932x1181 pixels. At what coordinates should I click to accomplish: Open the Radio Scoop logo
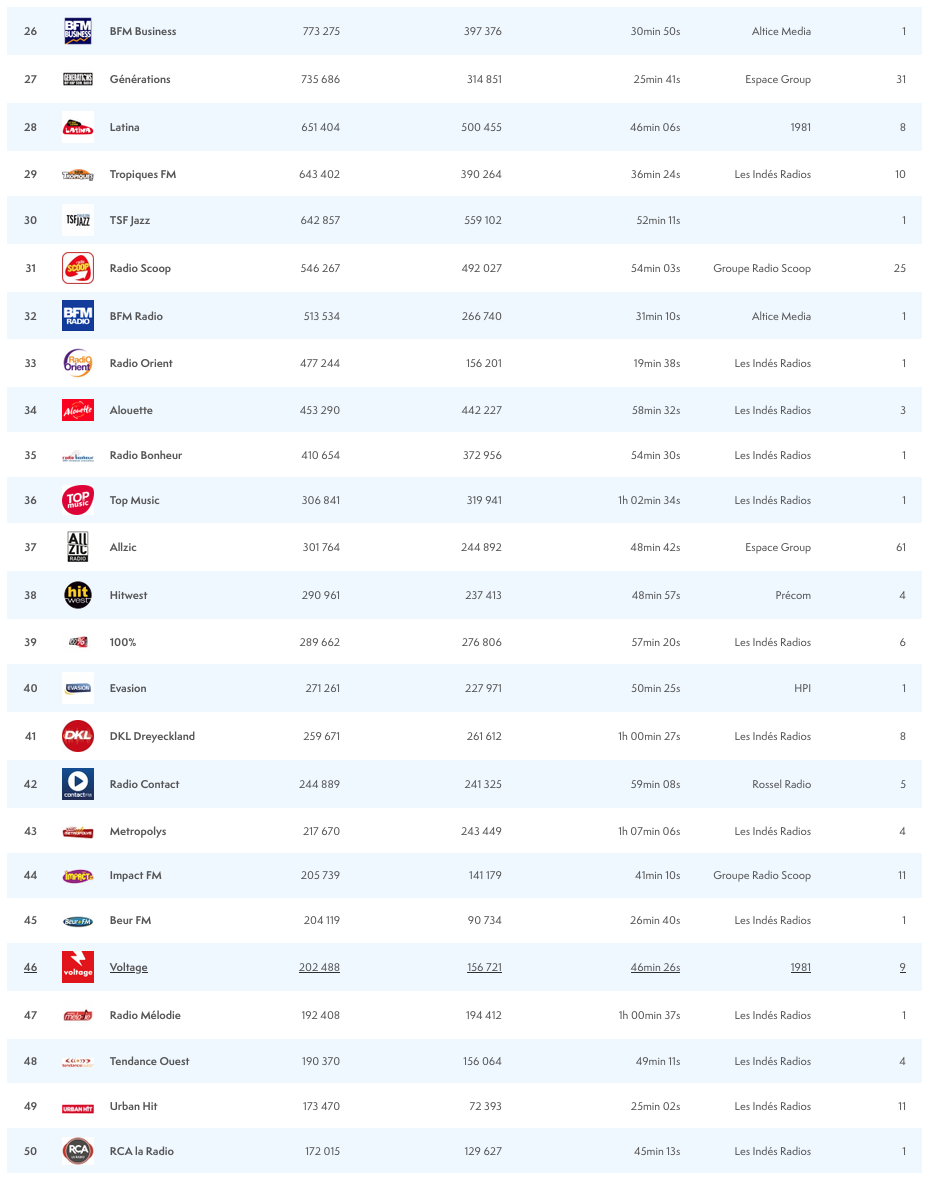78,268
